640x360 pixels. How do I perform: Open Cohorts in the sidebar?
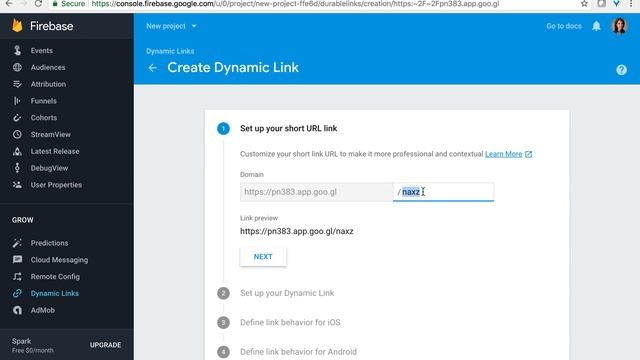(44, 118)
